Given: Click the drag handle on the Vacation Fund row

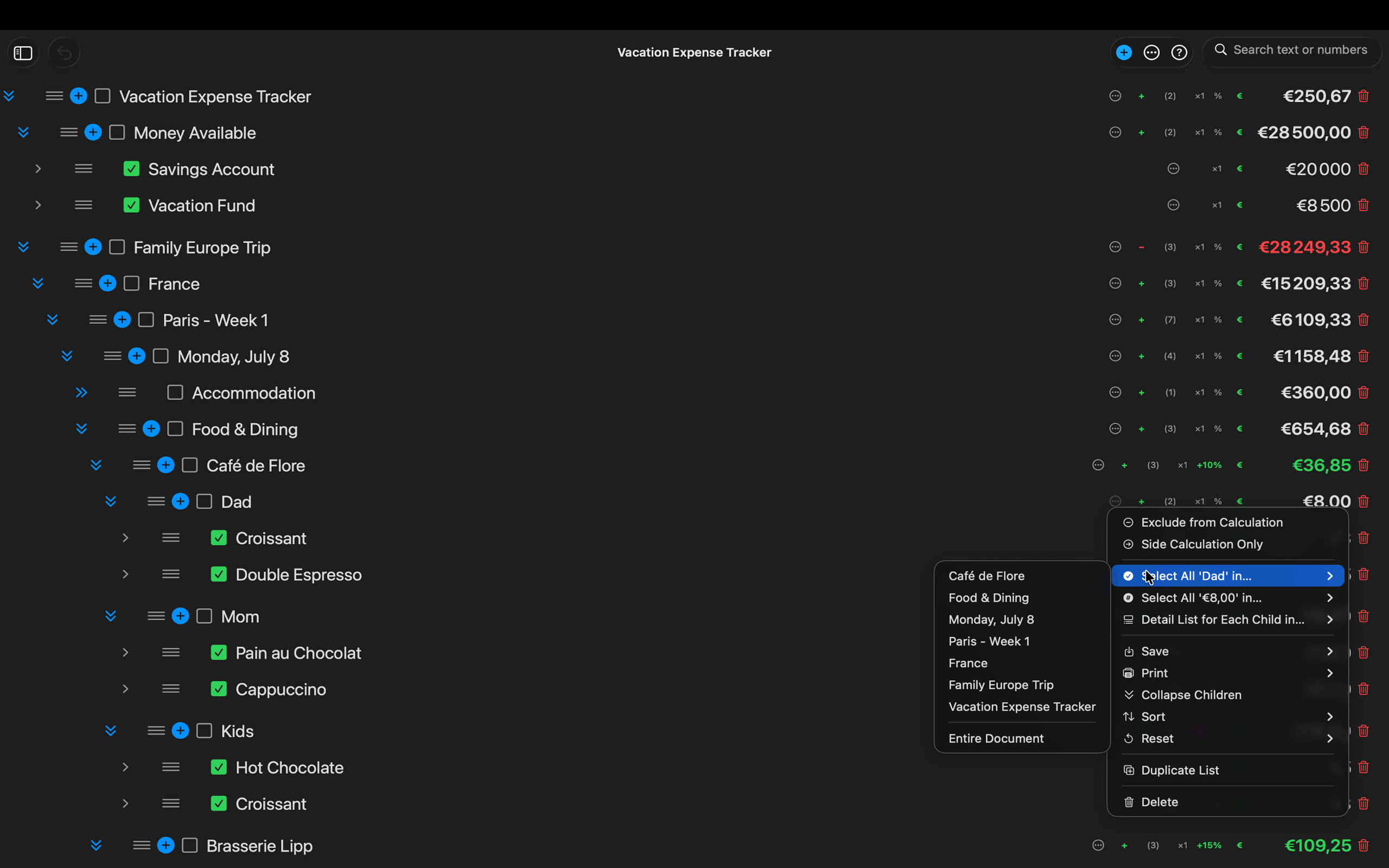Looking at the screenshot, I should [x=83, y=205].
